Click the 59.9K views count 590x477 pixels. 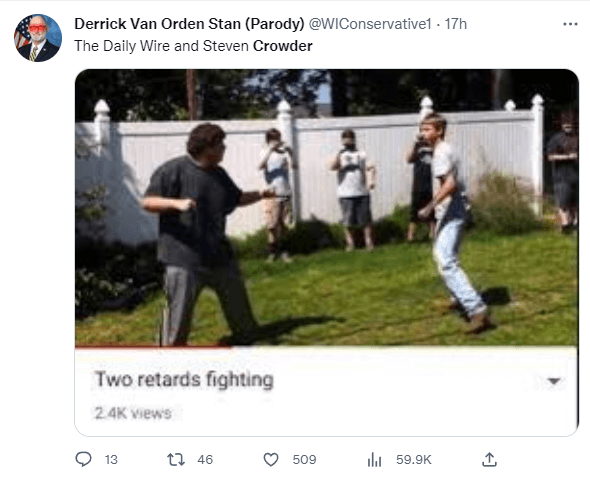[x=414, y=460]
